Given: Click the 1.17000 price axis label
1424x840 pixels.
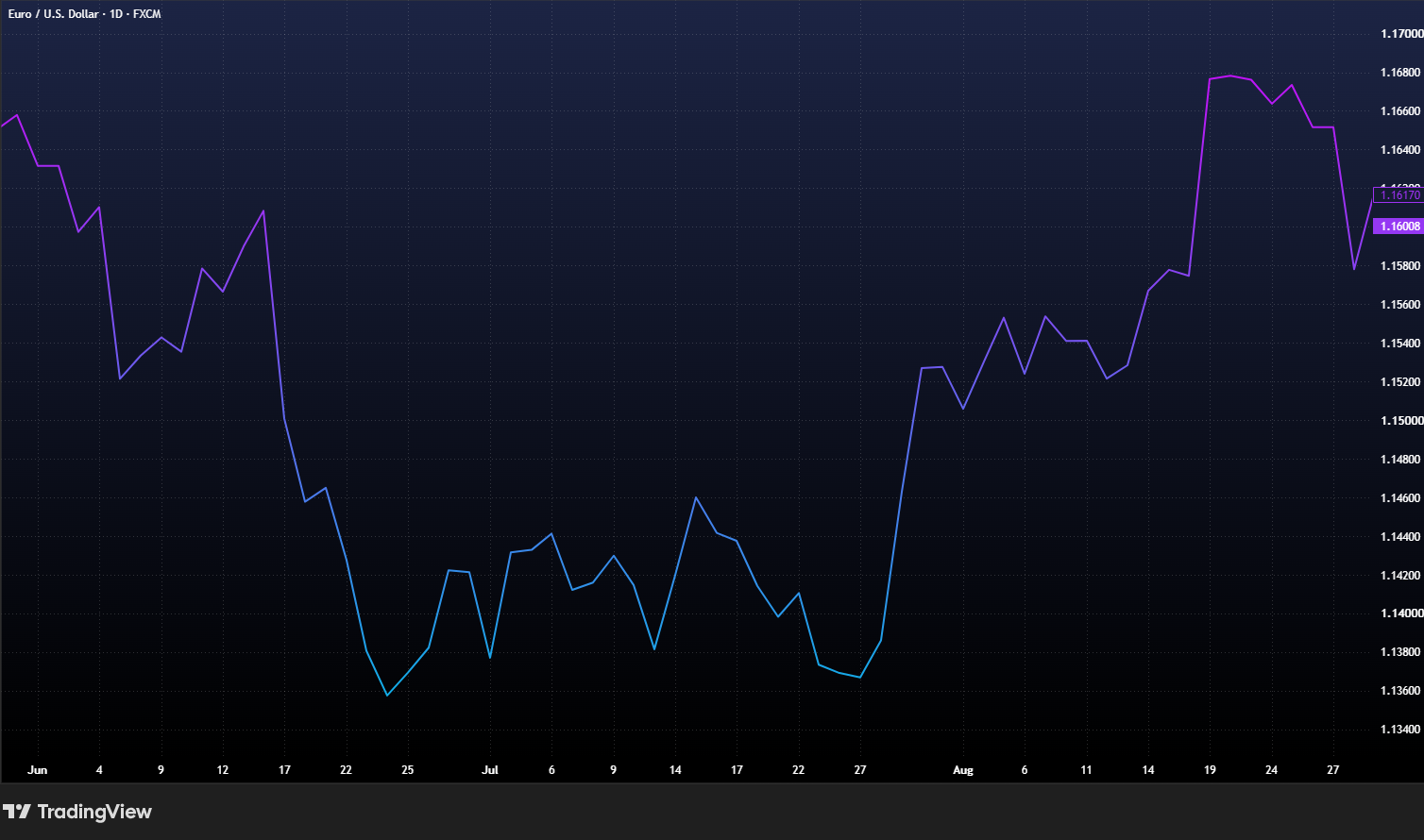Looking at the screenshot, I should pyautogui.click(x=1401, y=34).
